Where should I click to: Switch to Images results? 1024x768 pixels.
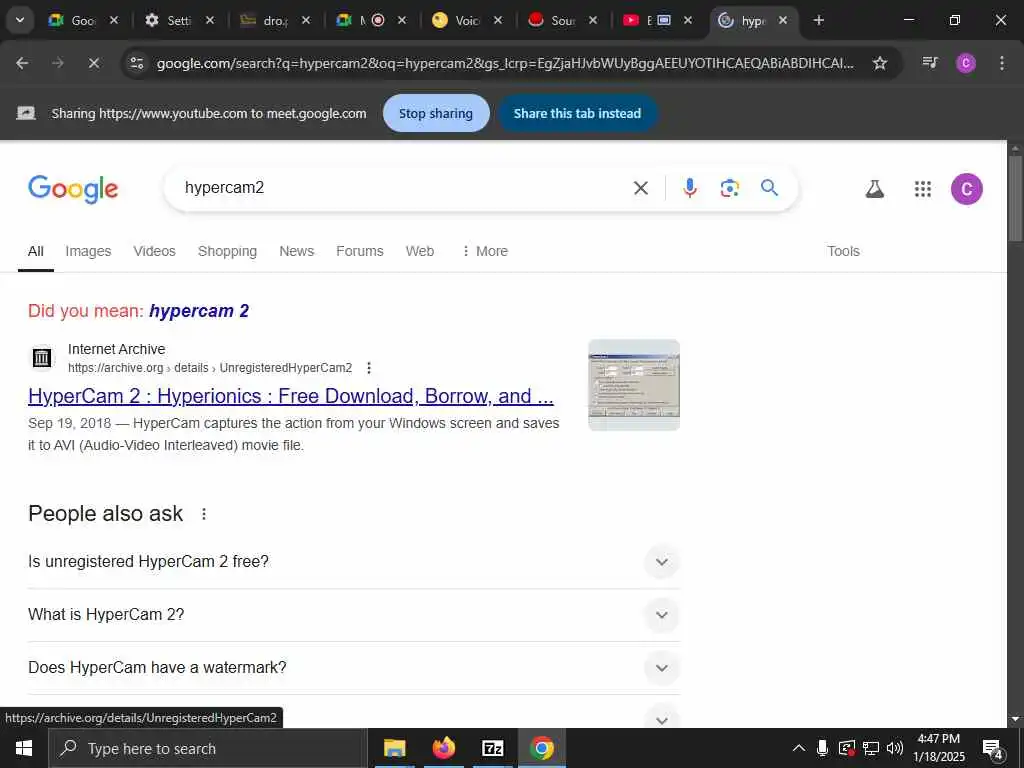click(88, 251)
